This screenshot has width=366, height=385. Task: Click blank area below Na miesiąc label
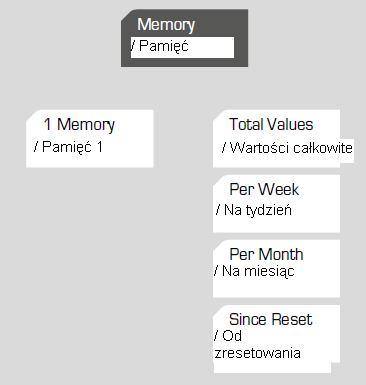pyautogui.click(x=276, y=288)
